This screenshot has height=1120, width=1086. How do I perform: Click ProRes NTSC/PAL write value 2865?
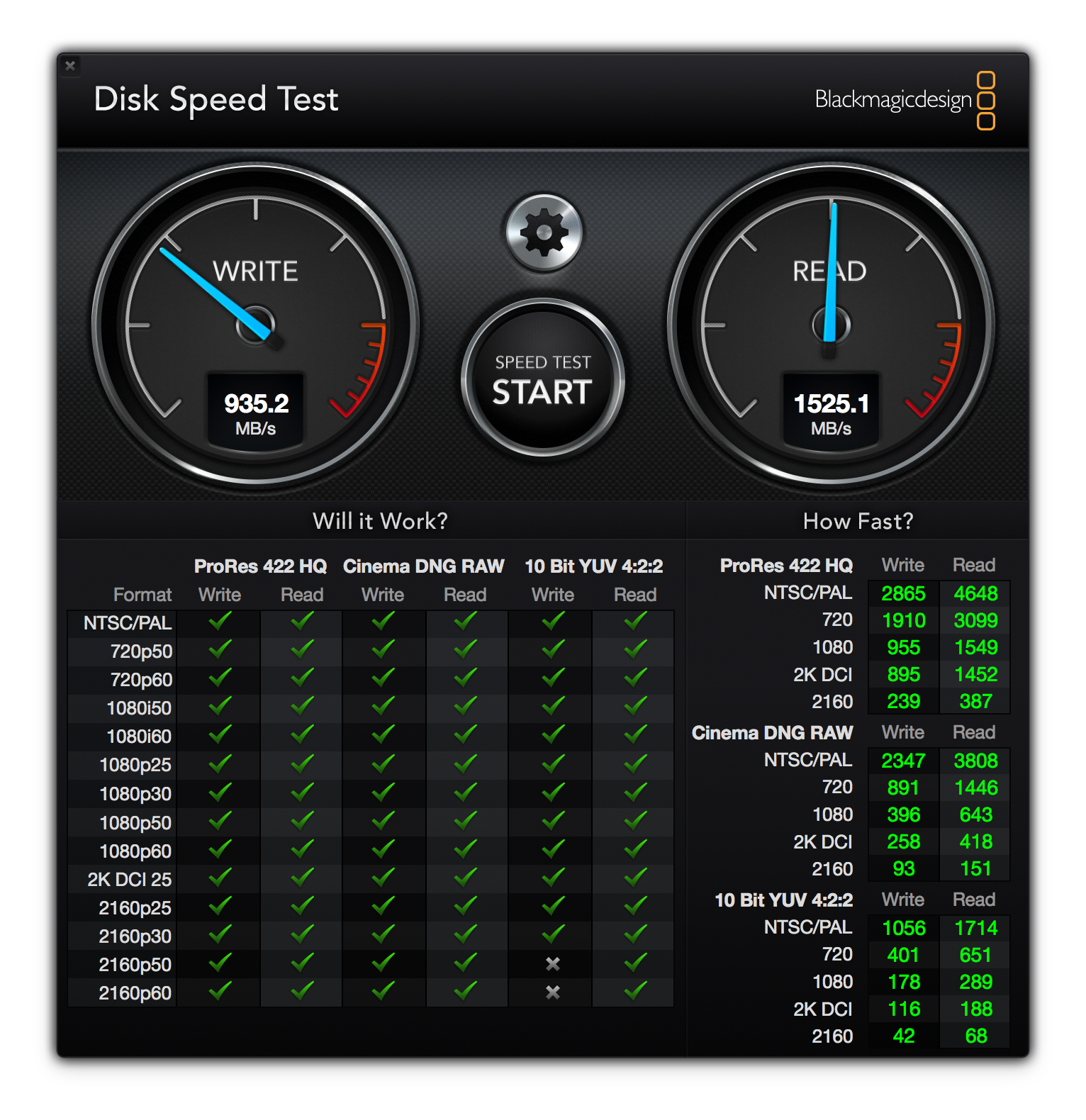coord(903,593)
